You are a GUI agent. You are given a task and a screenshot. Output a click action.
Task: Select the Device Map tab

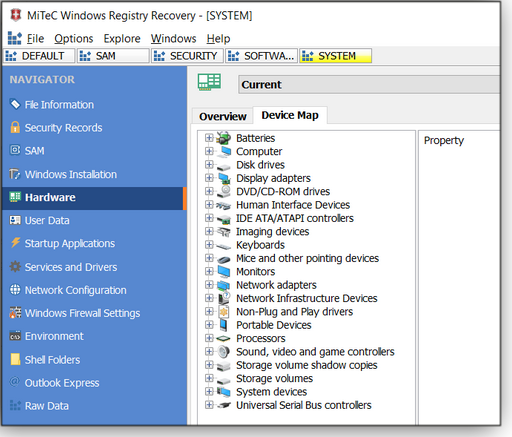click(x=290, y=115)
